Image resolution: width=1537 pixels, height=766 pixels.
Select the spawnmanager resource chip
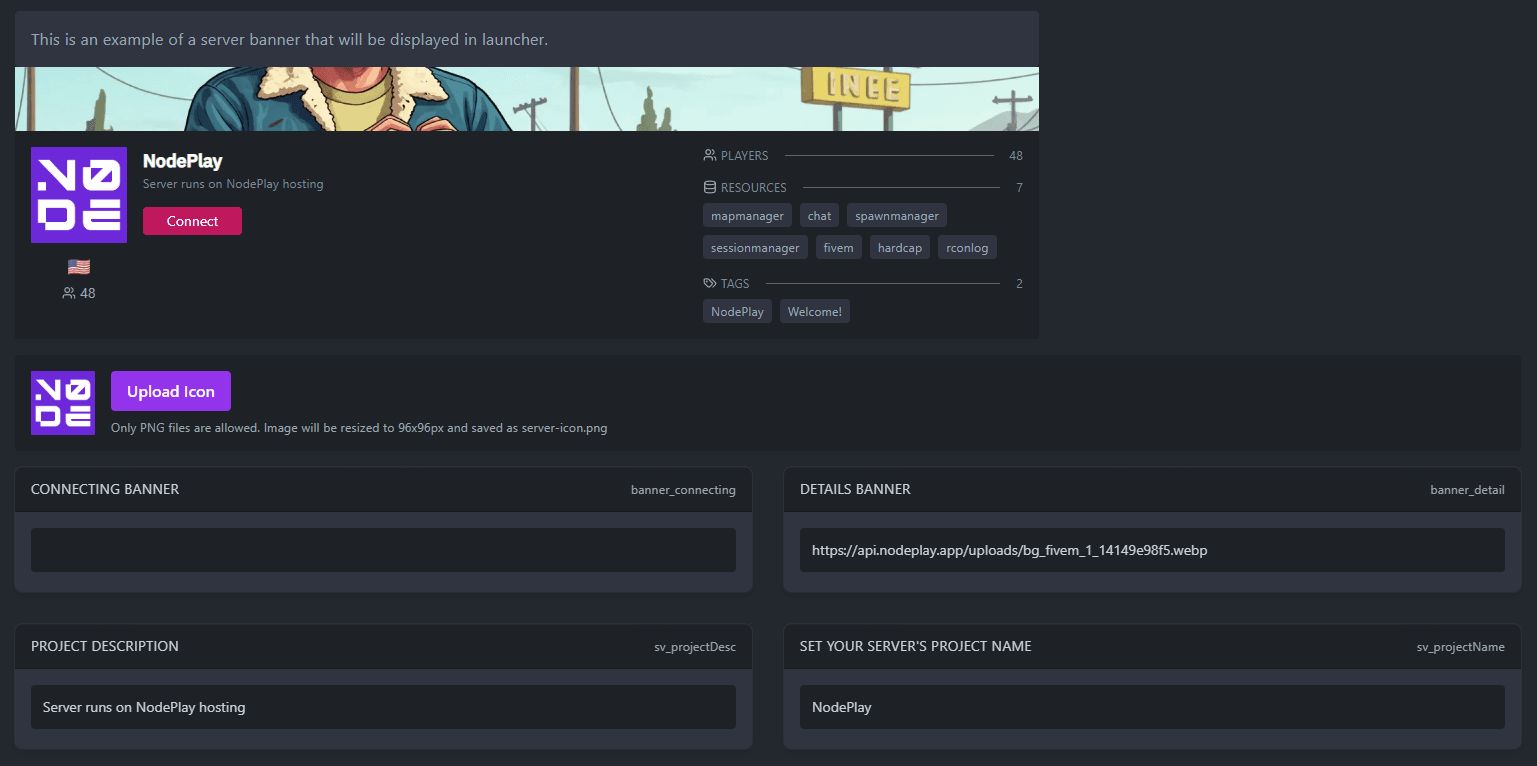896,216
